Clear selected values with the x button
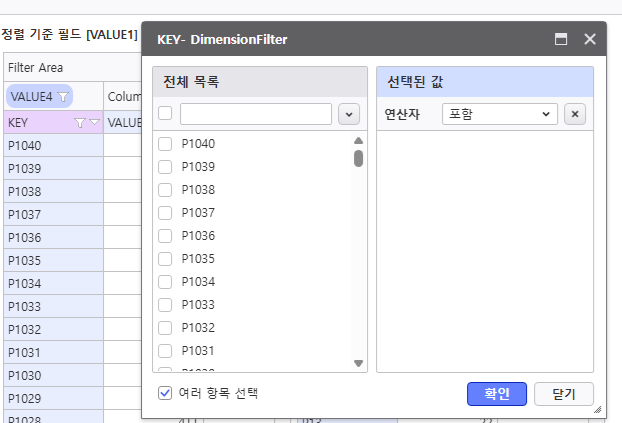The height and width of the screenshot is (423, 622). click(574, 114)
